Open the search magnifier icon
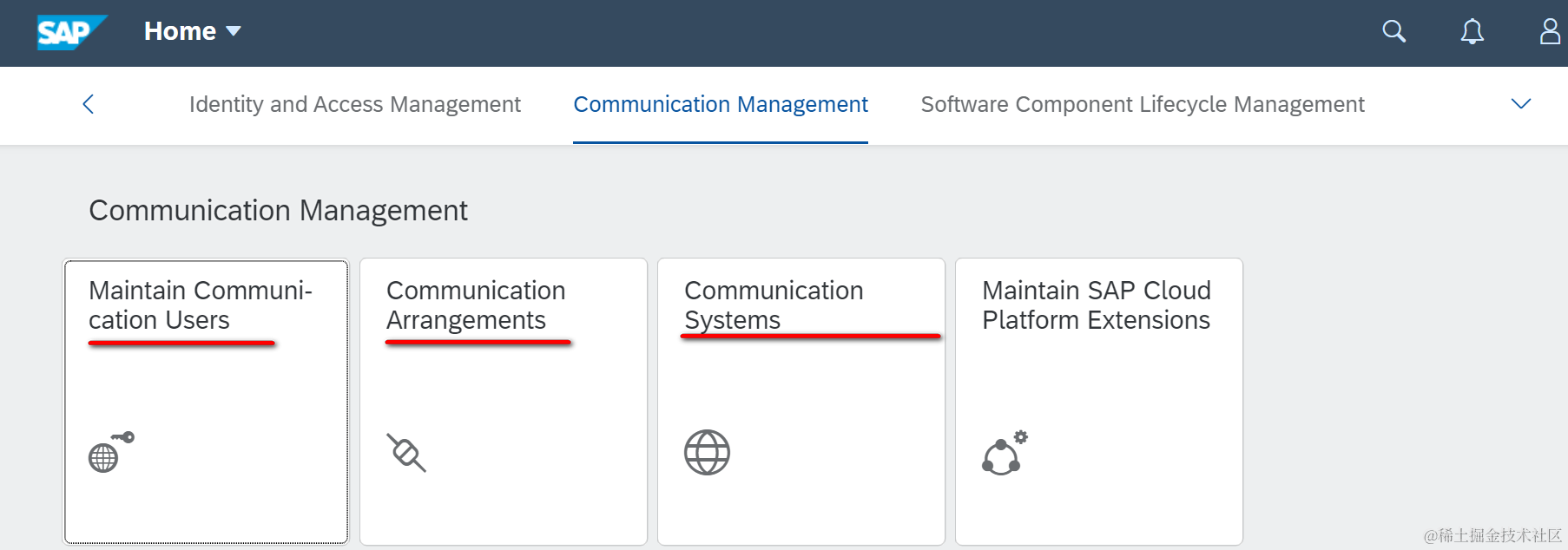 pos(1393,31)
